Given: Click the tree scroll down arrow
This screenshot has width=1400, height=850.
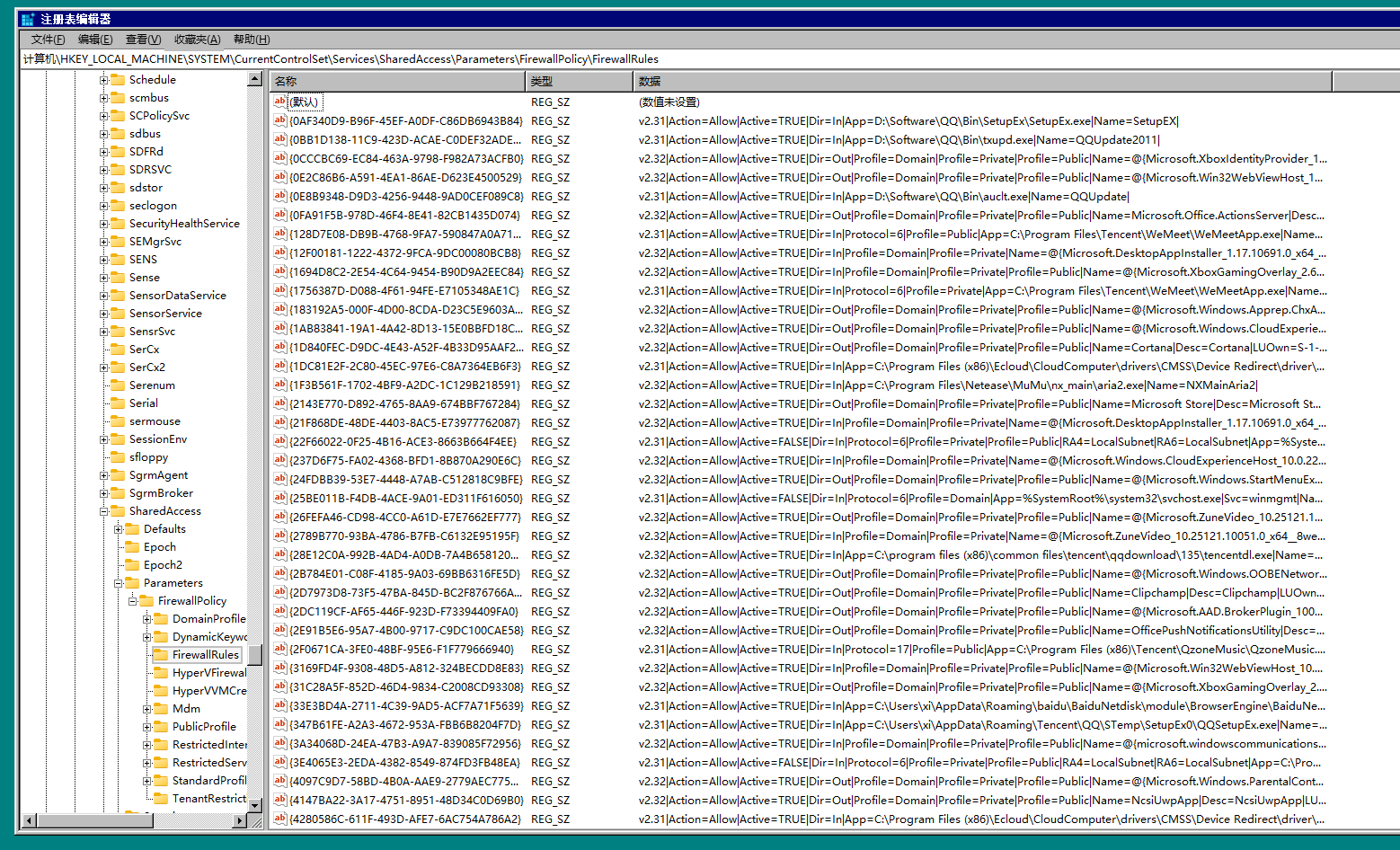Looking at the screenshot, I should click(254, 805).
